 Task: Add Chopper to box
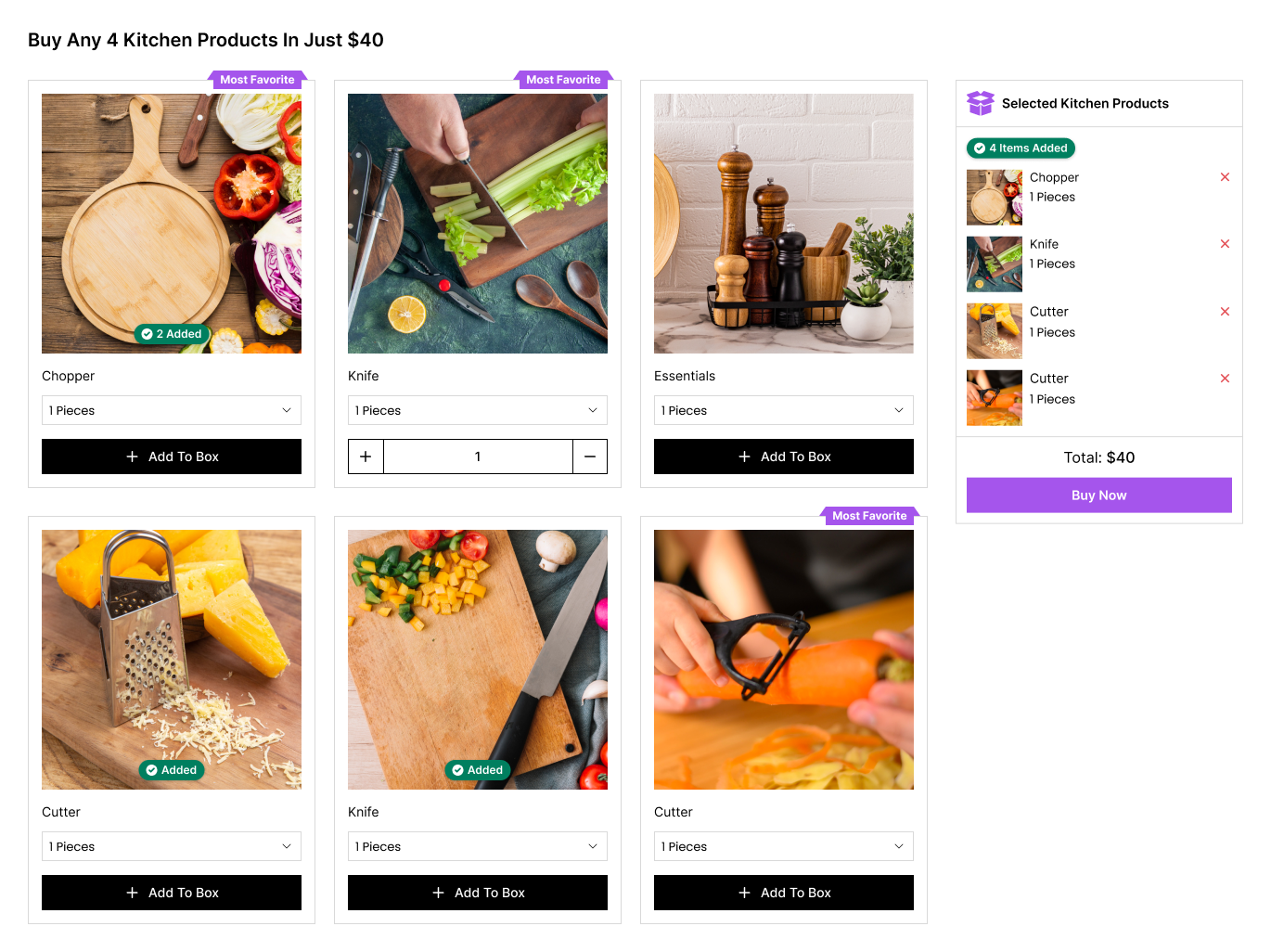172,457
